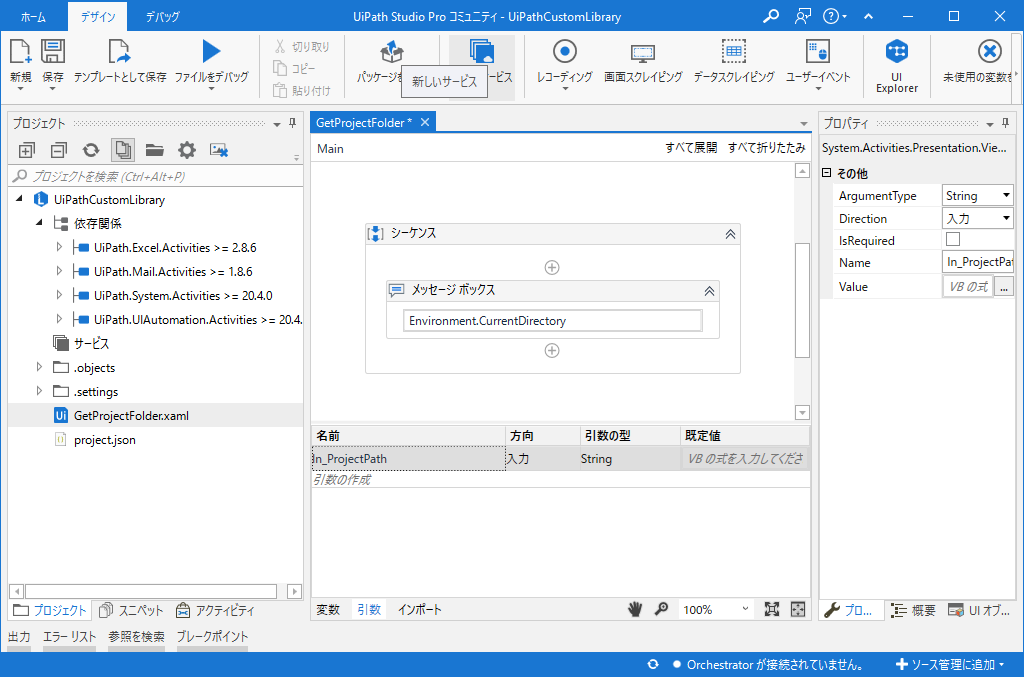Image resolution: width=1024 pixels, height=677 pixels.
Task: Click すべて展開 expand all link
Action: click(691, 148)
